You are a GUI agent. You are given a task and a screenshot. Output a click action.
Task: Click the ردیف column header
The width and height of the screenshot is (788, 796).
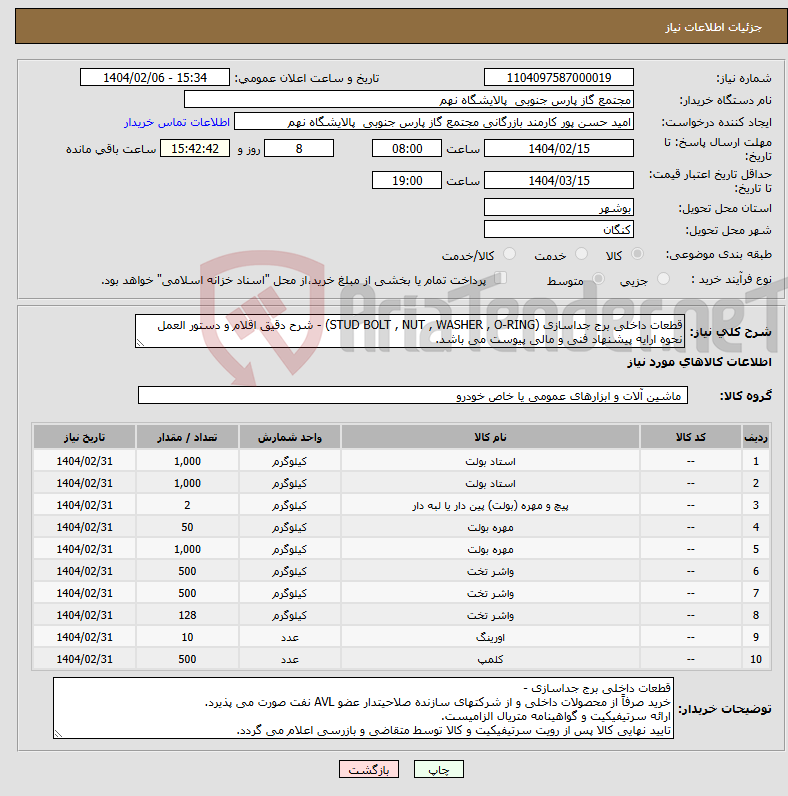(756, 437)
